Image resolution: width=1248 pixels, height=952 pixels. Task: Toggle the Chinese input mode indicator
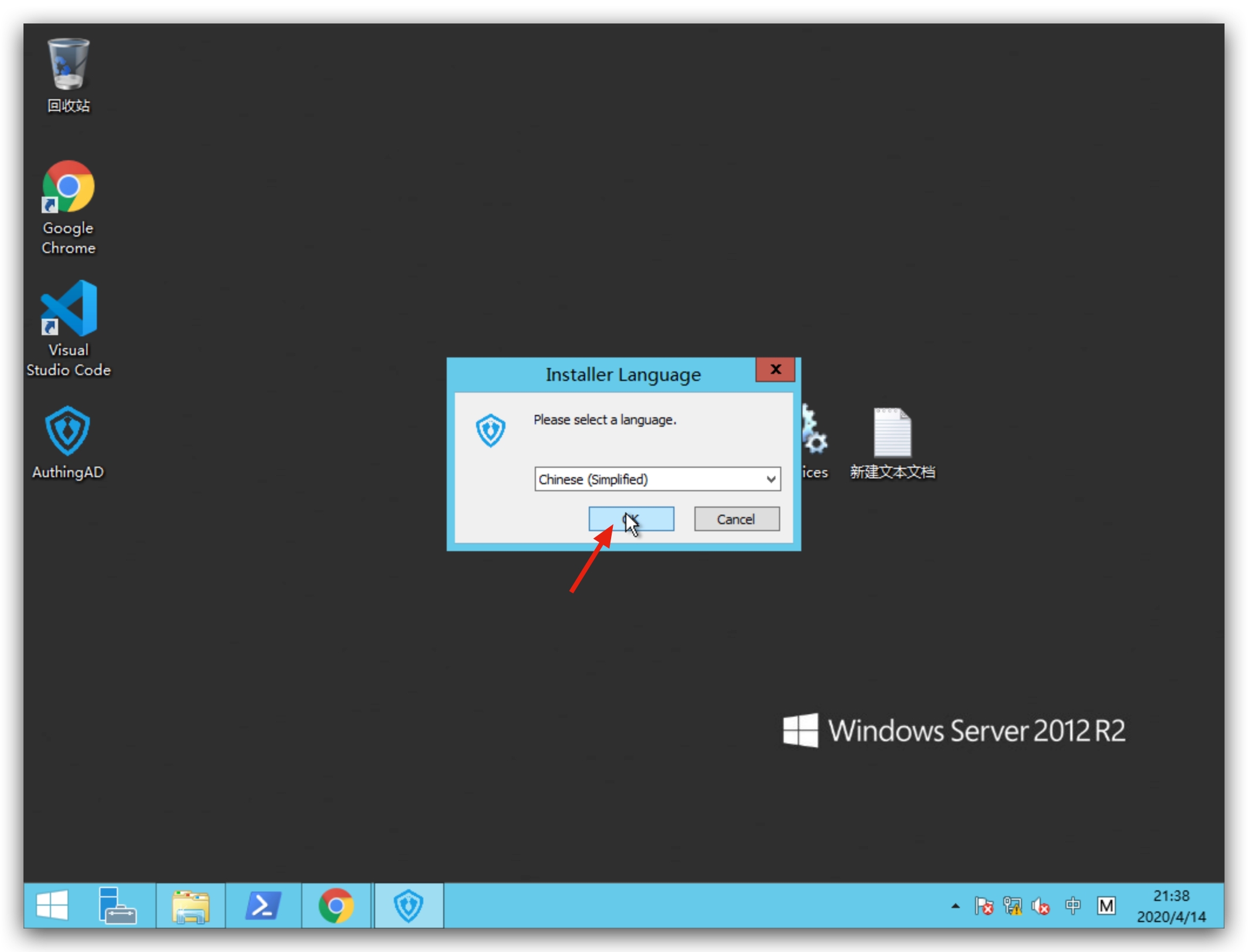1073,906
